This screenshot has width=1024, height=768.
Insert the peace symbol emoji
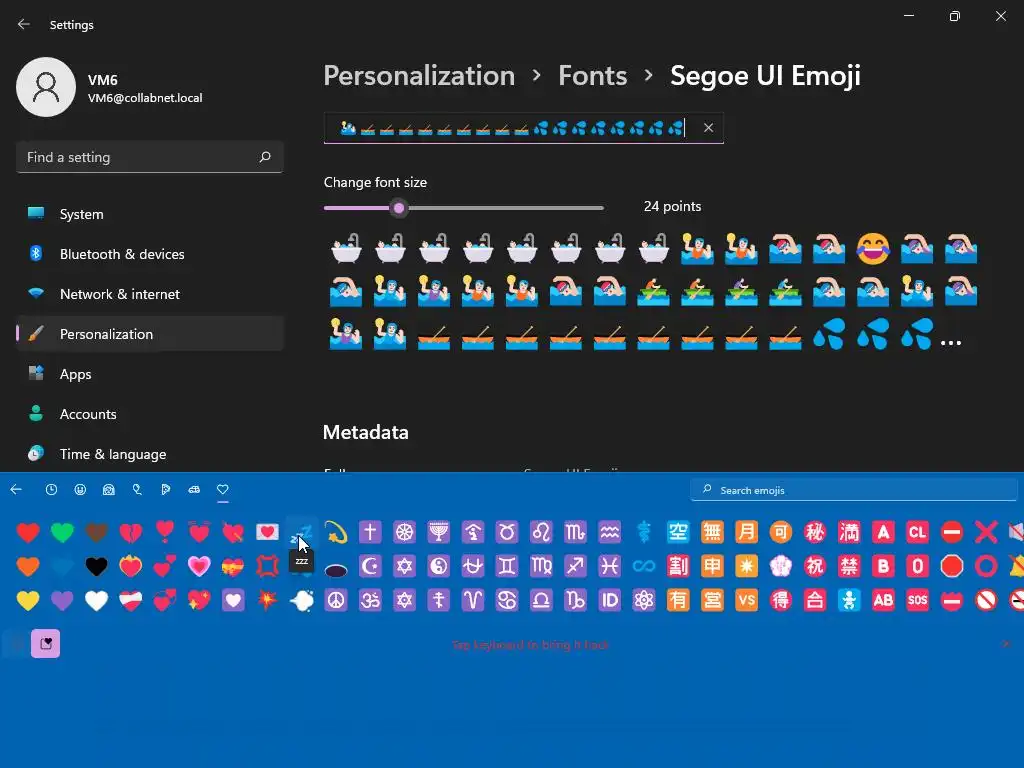coord(336,600)
